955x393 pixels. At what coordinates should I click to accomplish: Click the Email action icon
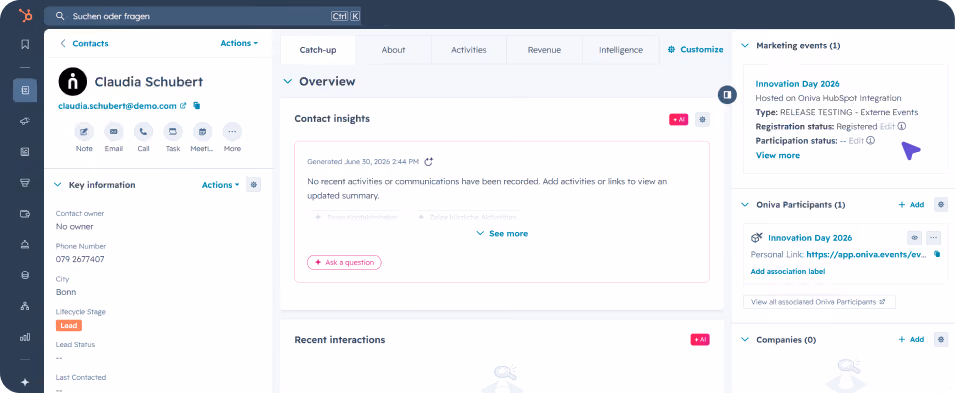tap(113, 132)
